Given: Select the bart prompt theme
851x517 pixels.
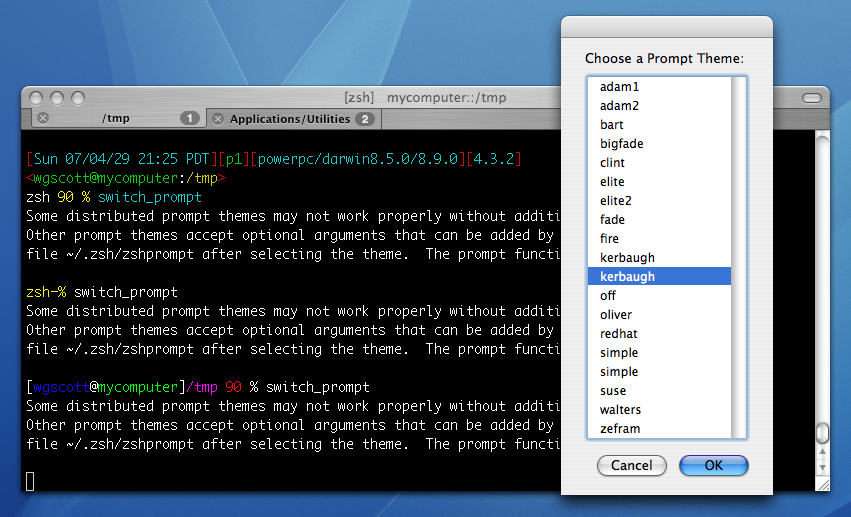Looking at the screenshot, I should tap(659, 125).
